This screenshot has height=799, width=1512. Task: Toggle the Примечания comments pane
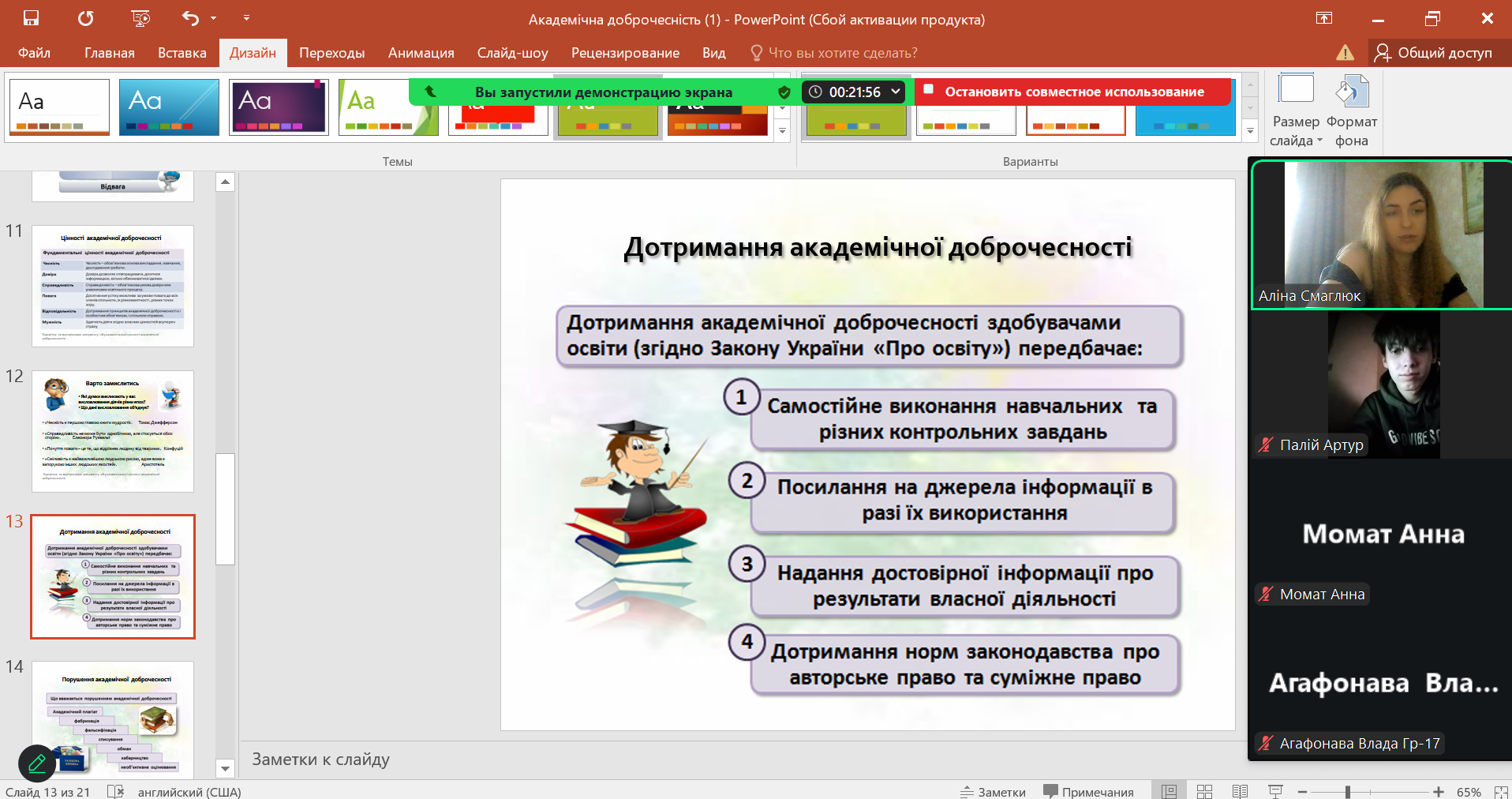(1088, 791)
